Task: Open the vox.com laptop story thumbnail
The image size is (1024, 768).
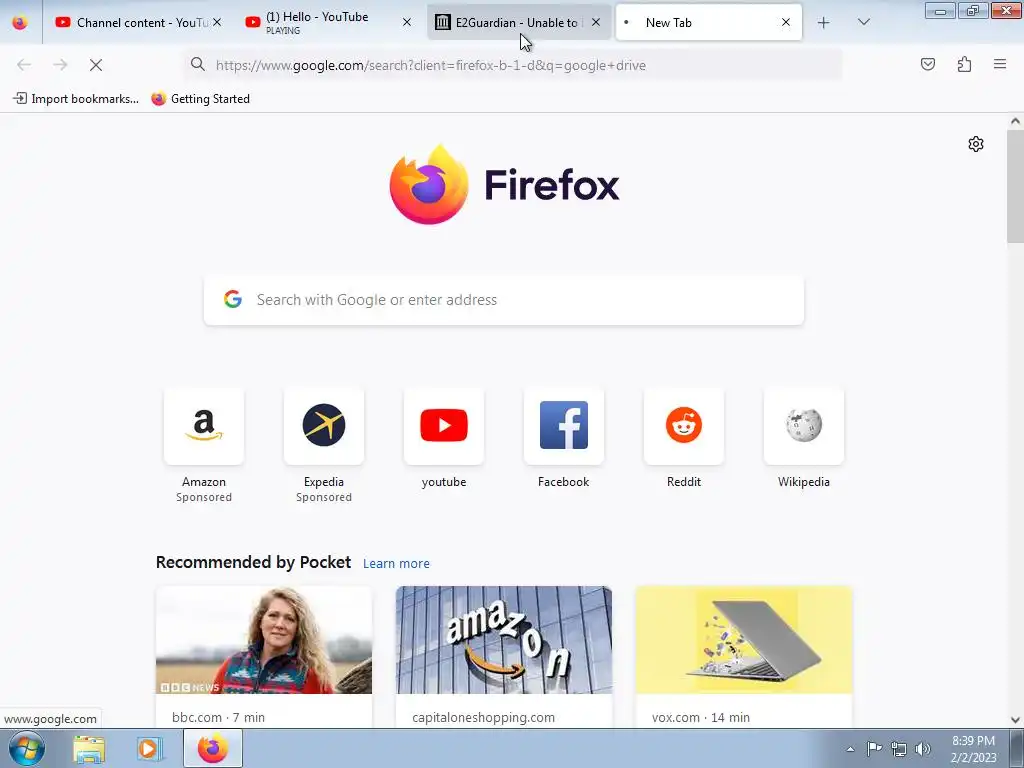Action: click(744, 640)
